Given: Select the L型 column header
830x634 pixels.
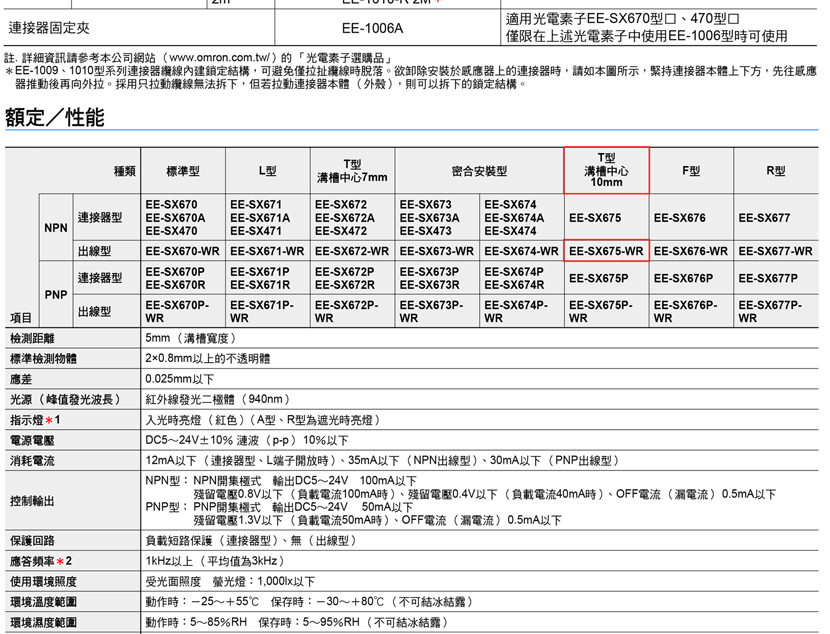Looking at the screenshot, I should 268,171.
